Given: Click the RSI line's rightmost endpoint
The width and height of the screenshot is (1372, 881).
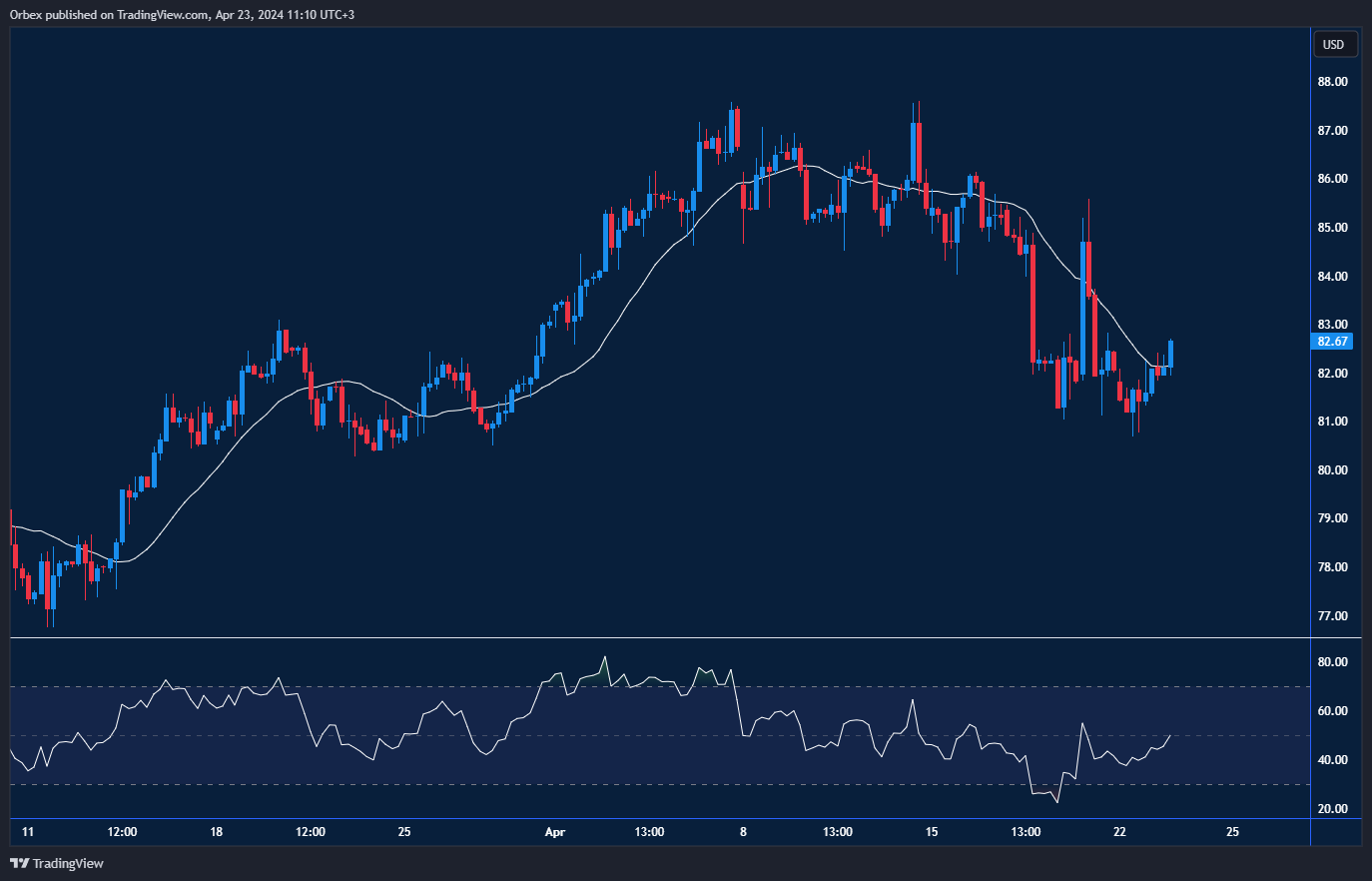Looking at the screenshot, I should point(1170,735).
